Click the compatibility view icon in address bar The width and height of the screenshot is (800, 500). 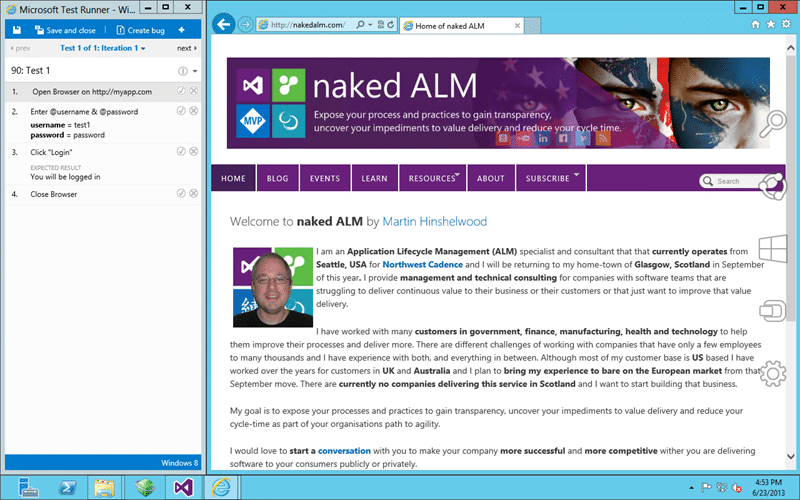(381, 24)
